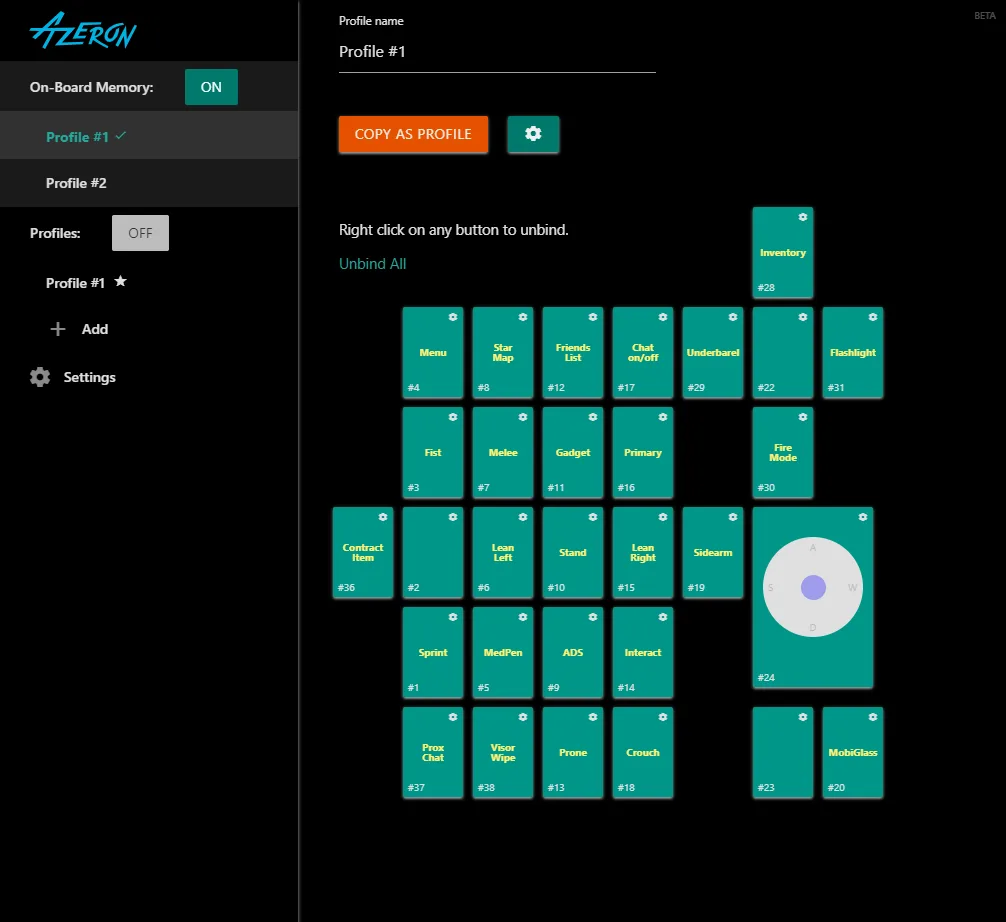Toggle the Profiles OFF switch
This screenshot has width=1006, height=922.
tap(141, 233)
